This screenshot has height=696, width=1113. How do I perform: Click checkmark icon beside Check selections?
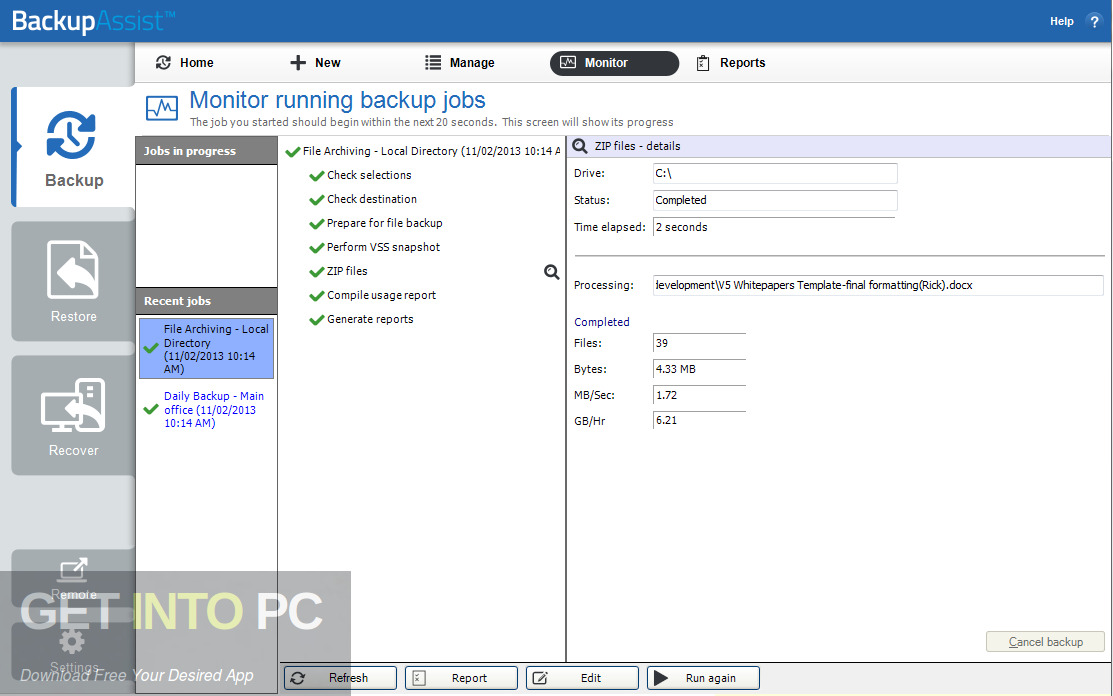[x=317, y=176]
